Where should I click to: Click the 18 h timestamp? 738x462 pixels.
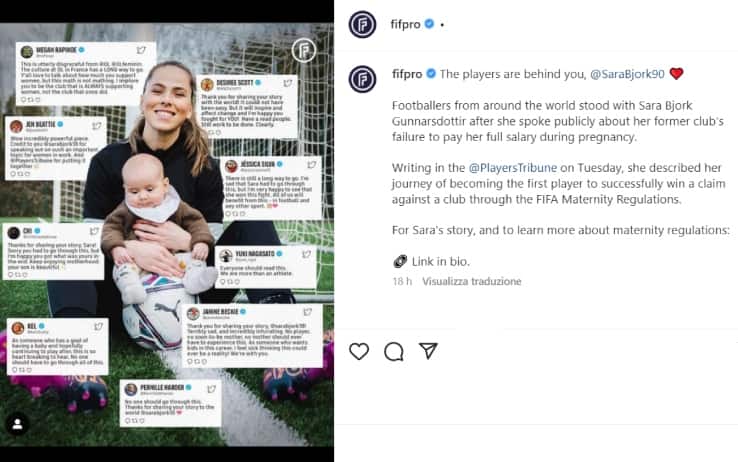[x=402, y=281]
